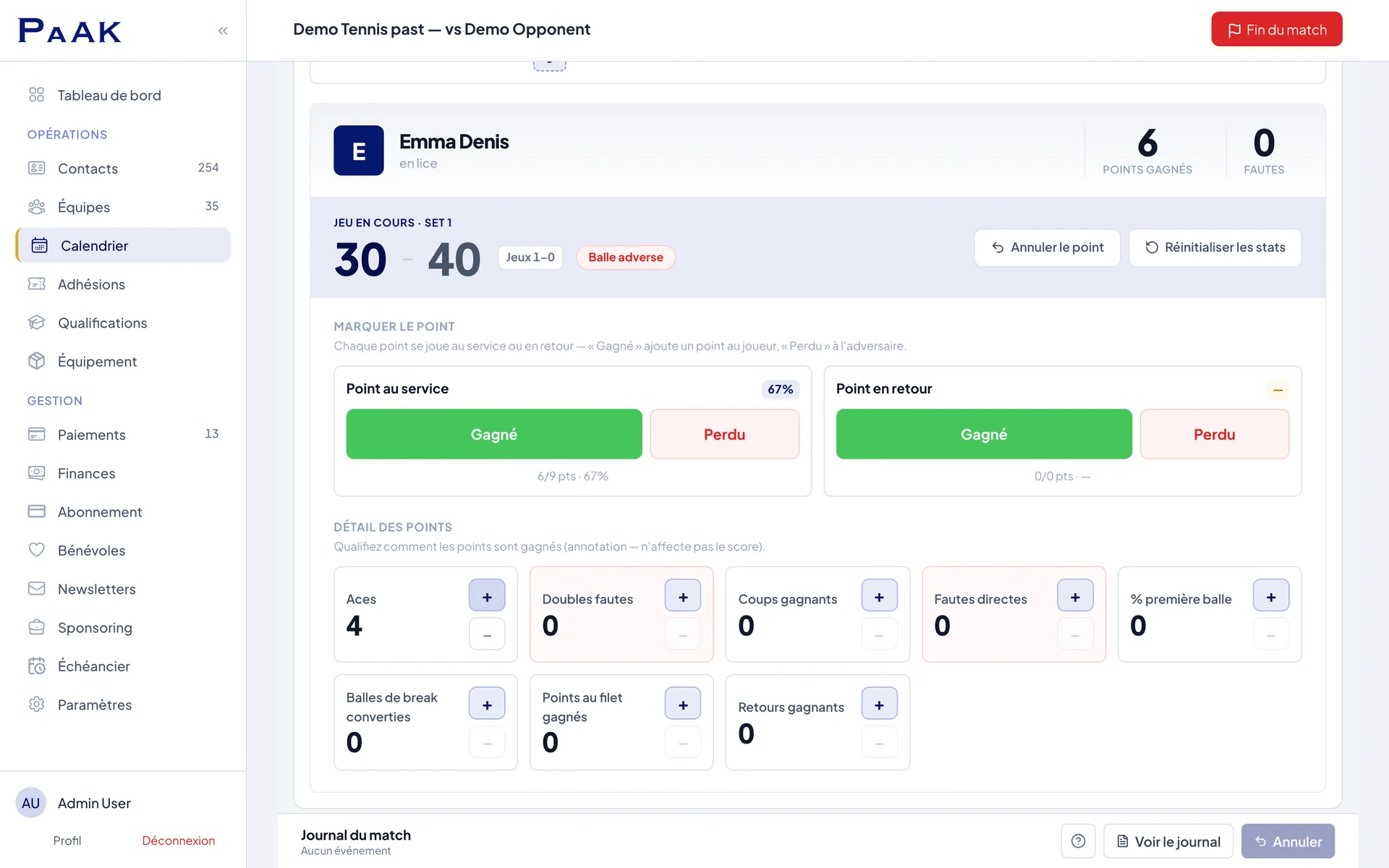1389x868 pixels.
Task: Open the Échéancier schedule icon
Action: pos(36,665)
